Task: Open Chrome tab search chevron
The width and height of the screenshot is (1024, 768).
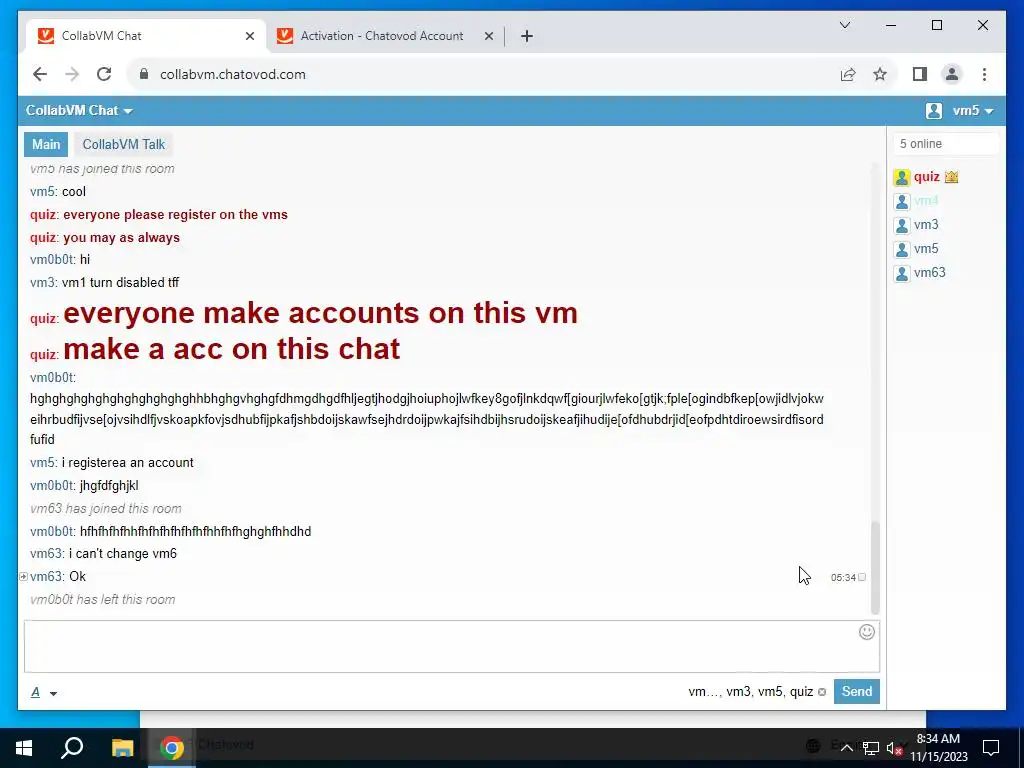Action: [x=844, y=25]
